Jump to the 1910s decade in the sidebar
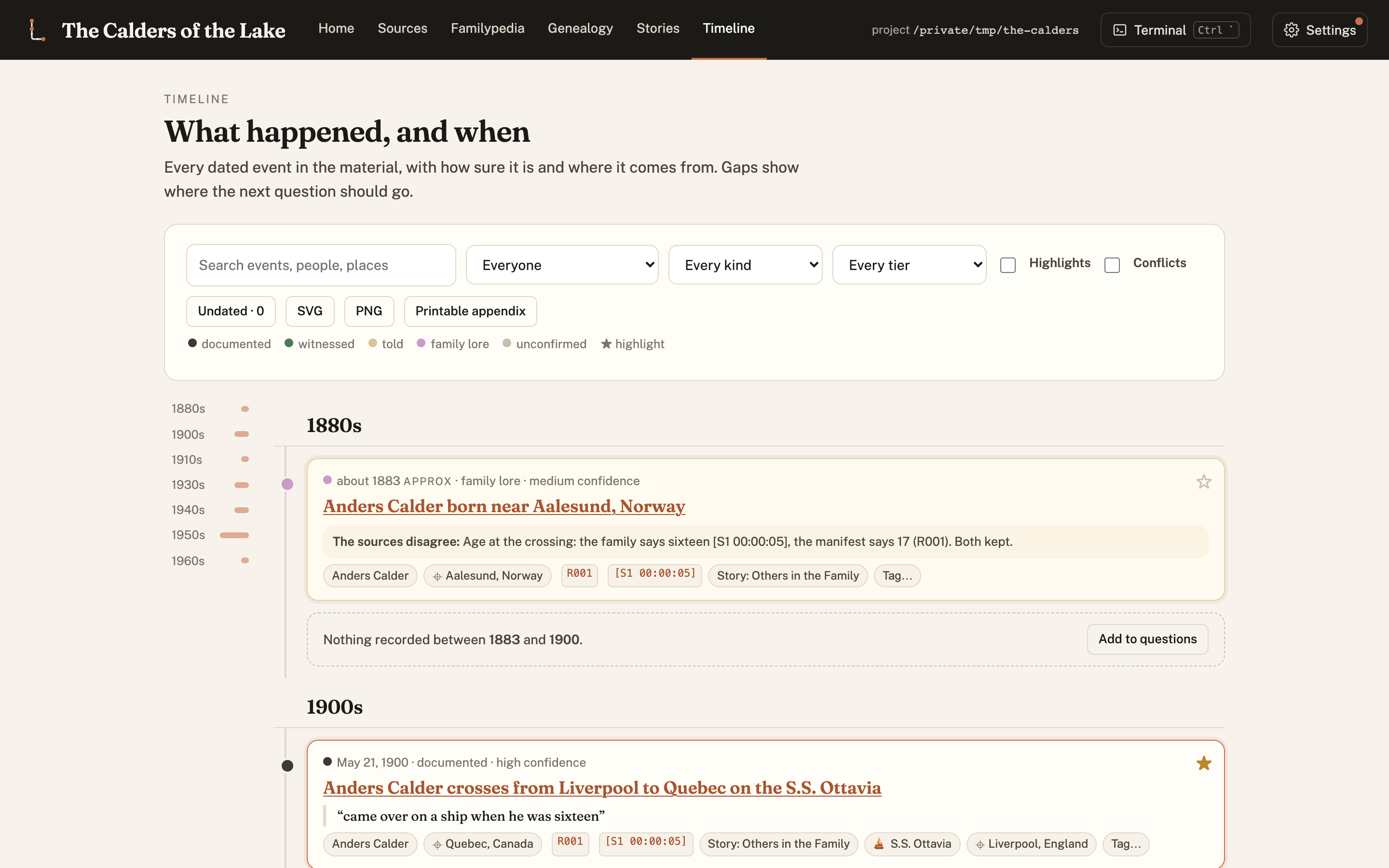1389x868 pixels. click(210, 460)
